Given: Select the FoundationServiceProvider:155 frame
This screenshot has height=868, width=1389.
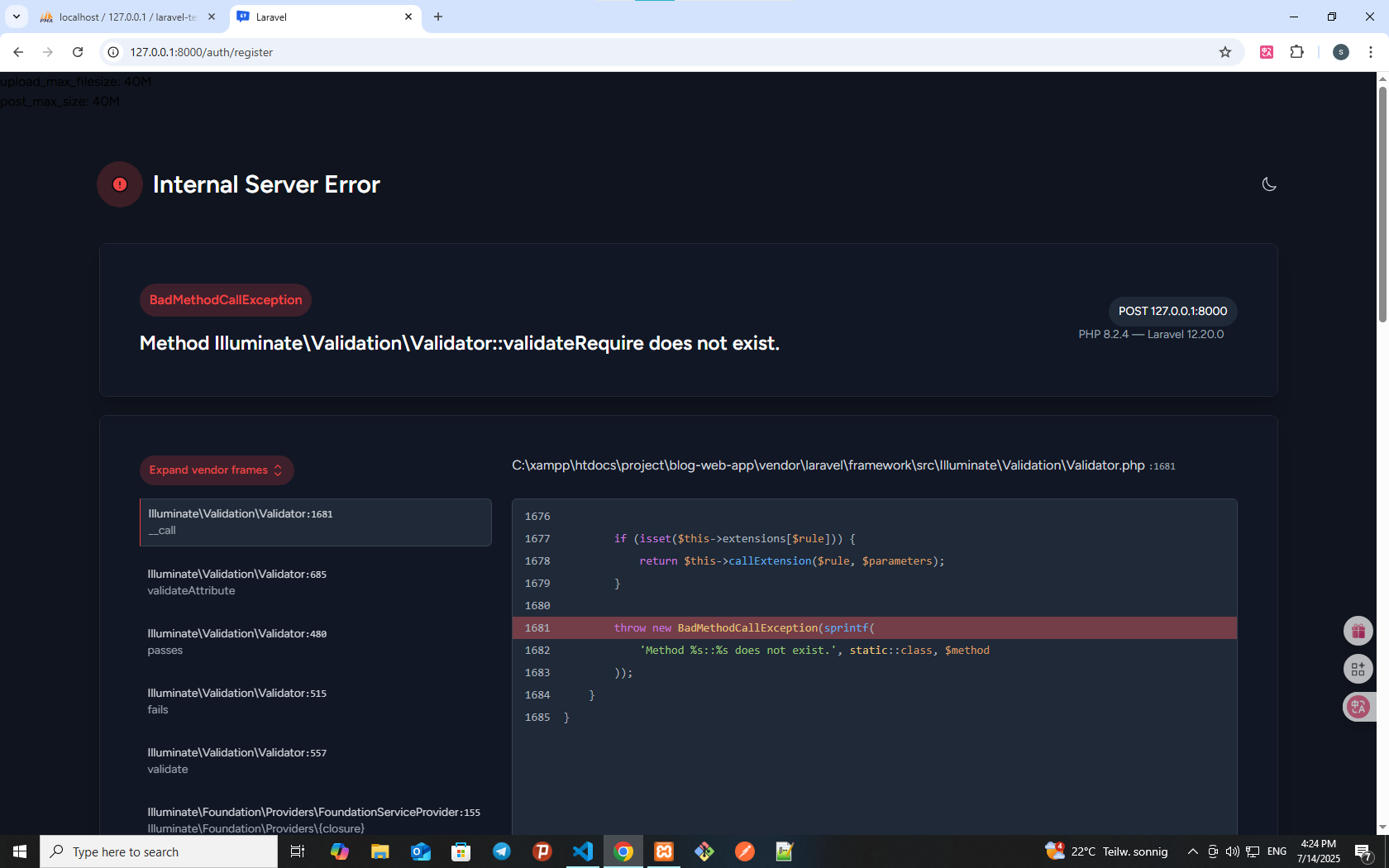Looking at the screenshot, I should tap(315, 819).
